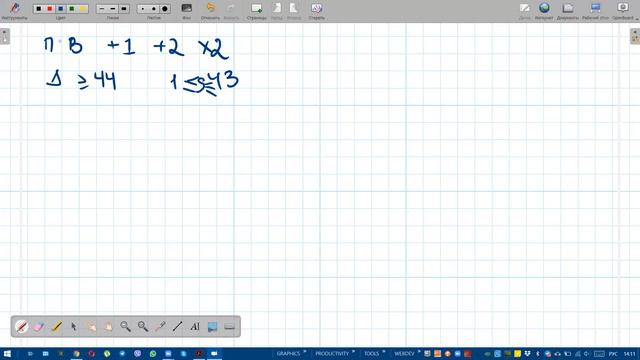Viewport: 640px width, 360px height.
Task: Select the large eraser size
Action: pyautogui.click(x=165, y=9)
